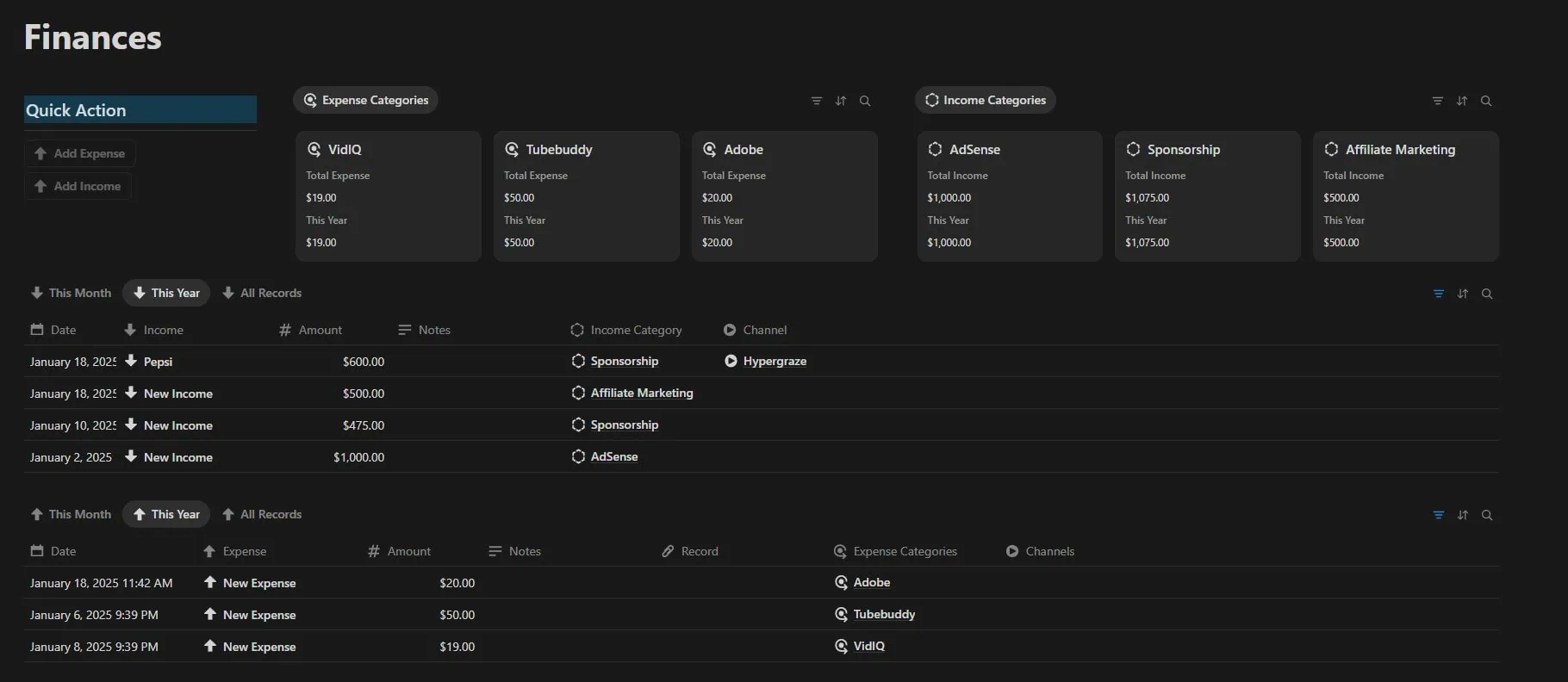Sort the income records table
The image size is (1568, 682).
[1462, 294]
